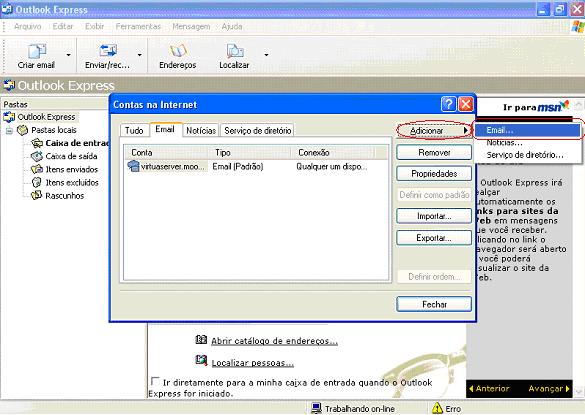Click the Criar email toolbar icon
Screen dimensions: 585x415
(37, 51)
